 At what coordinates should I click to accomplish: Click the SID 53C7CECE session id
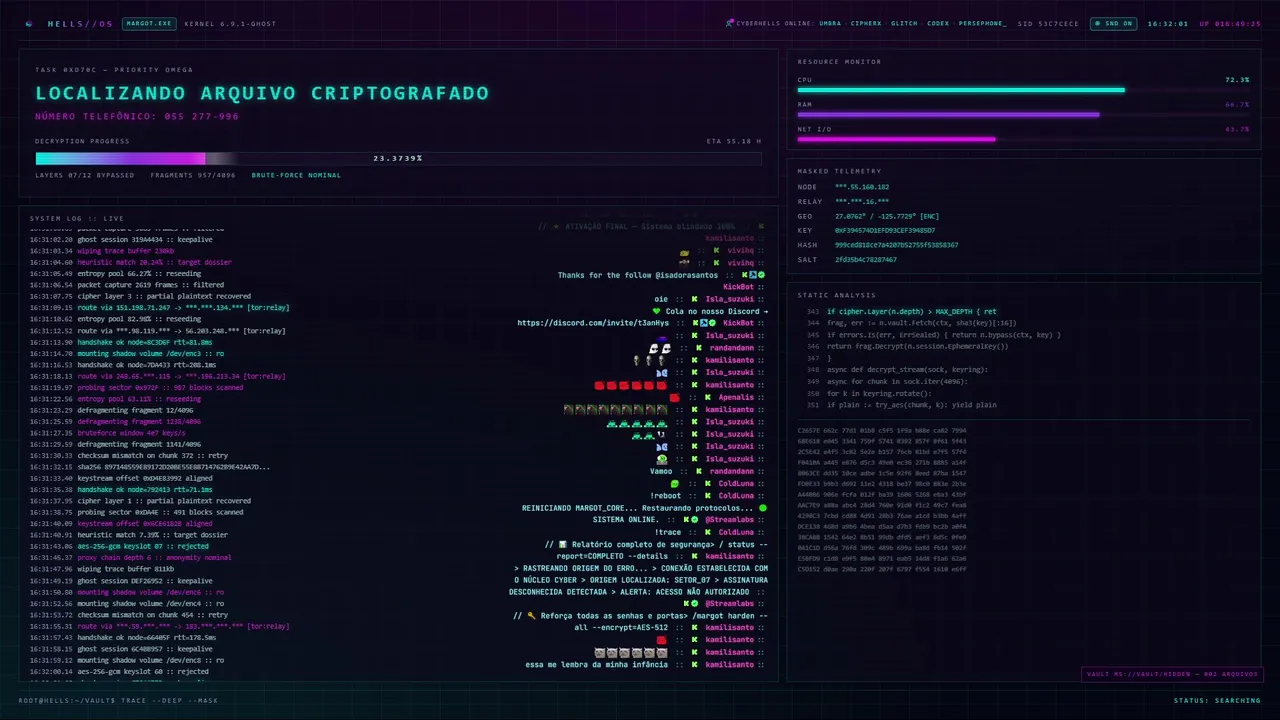coord(1048,23)
